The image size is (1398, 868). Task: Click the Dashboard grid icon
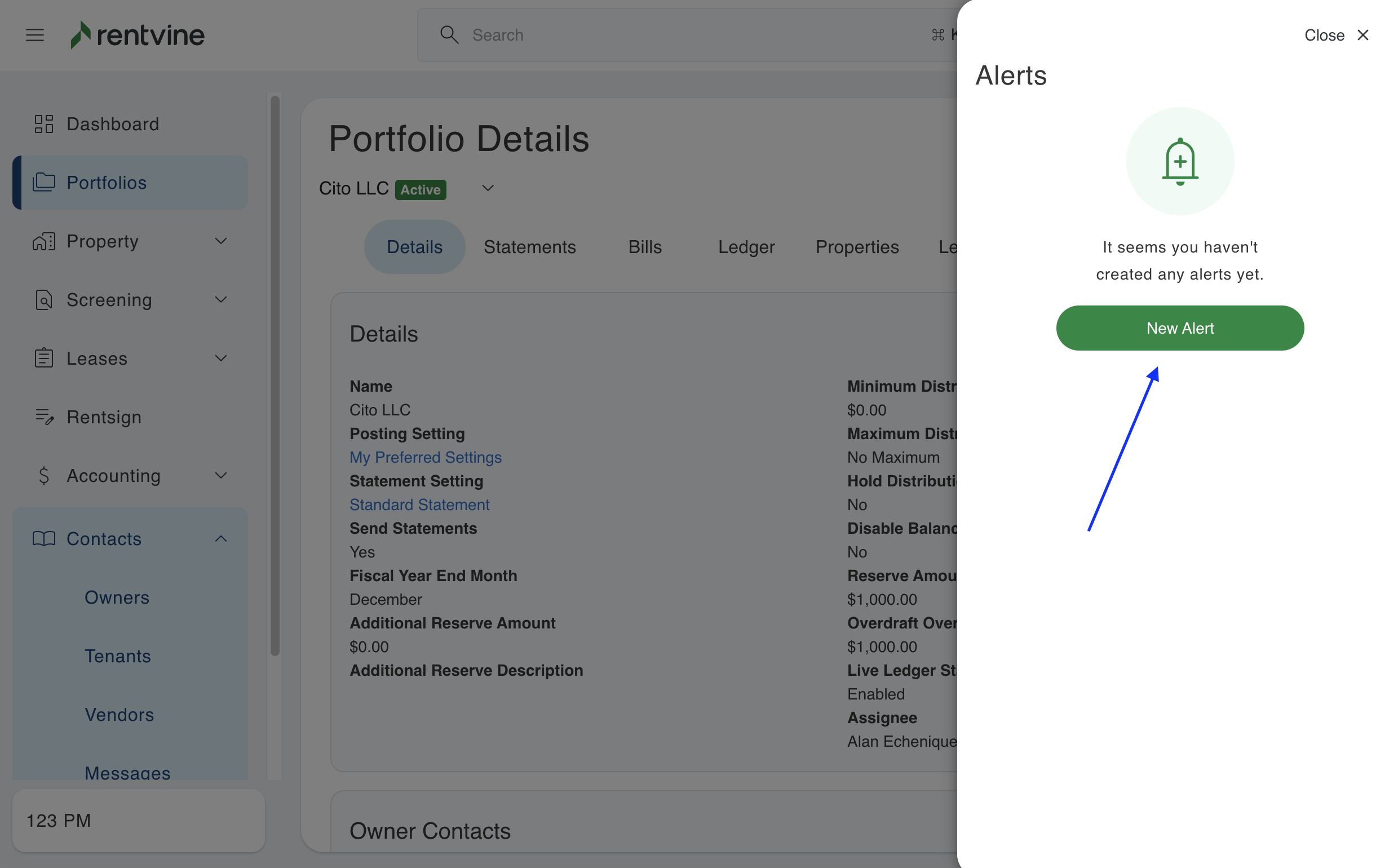(43, 124)
